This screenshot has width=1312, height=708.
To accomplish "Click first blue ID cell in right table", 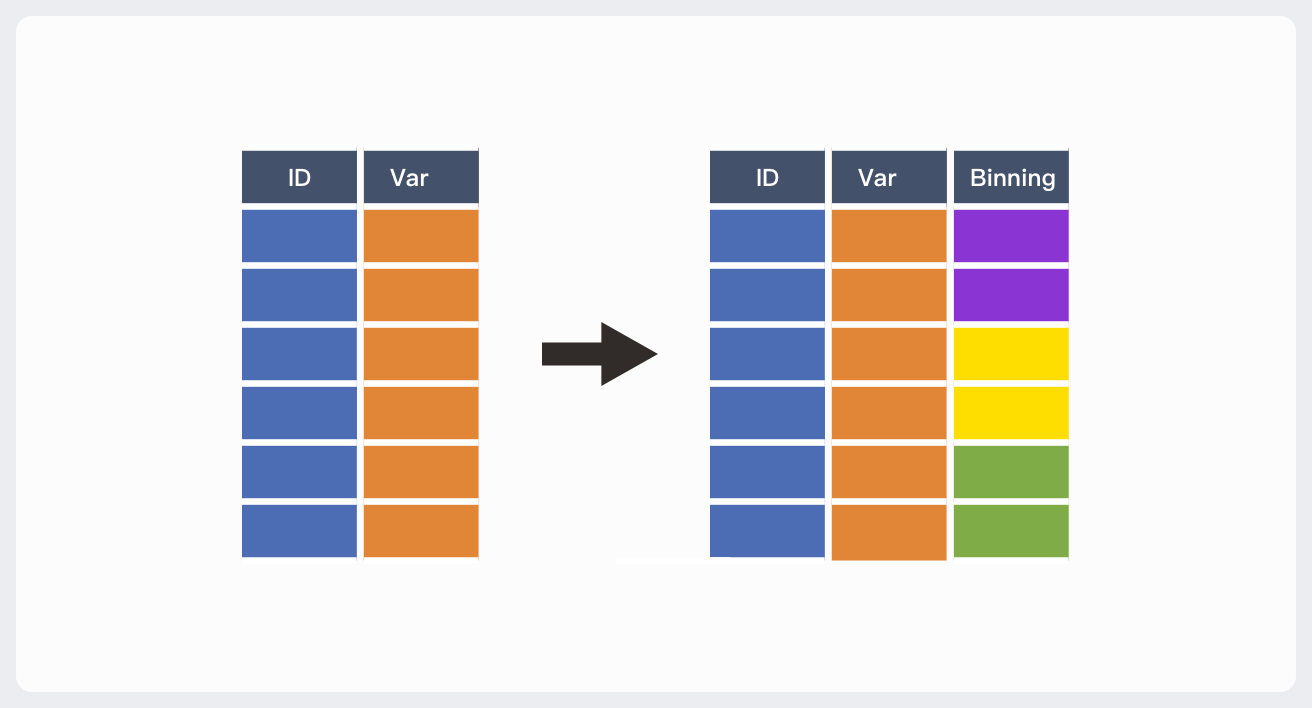I will tap(767, 235).
